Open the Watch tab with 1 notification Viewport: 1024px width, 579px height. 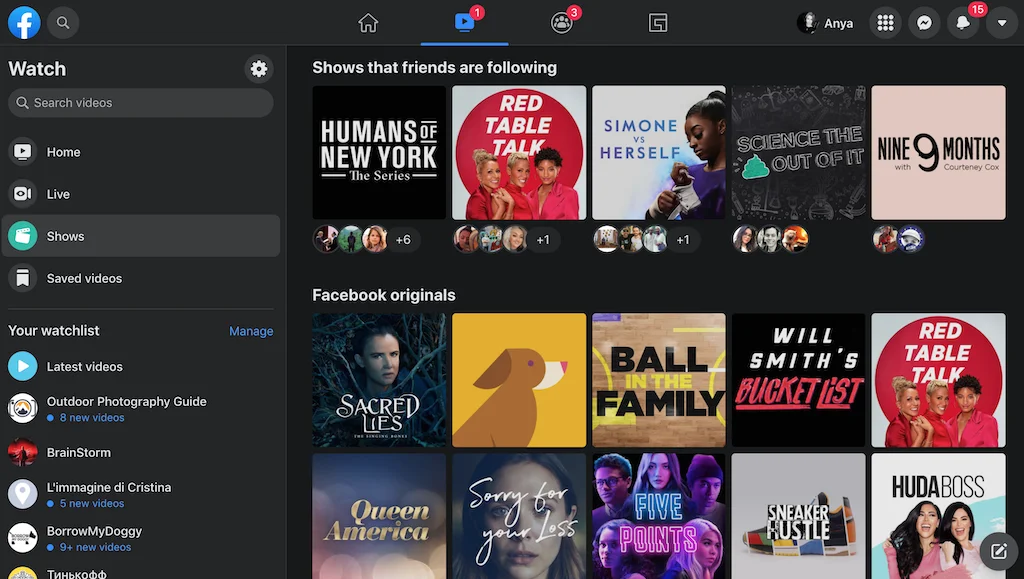coord(464,23)
